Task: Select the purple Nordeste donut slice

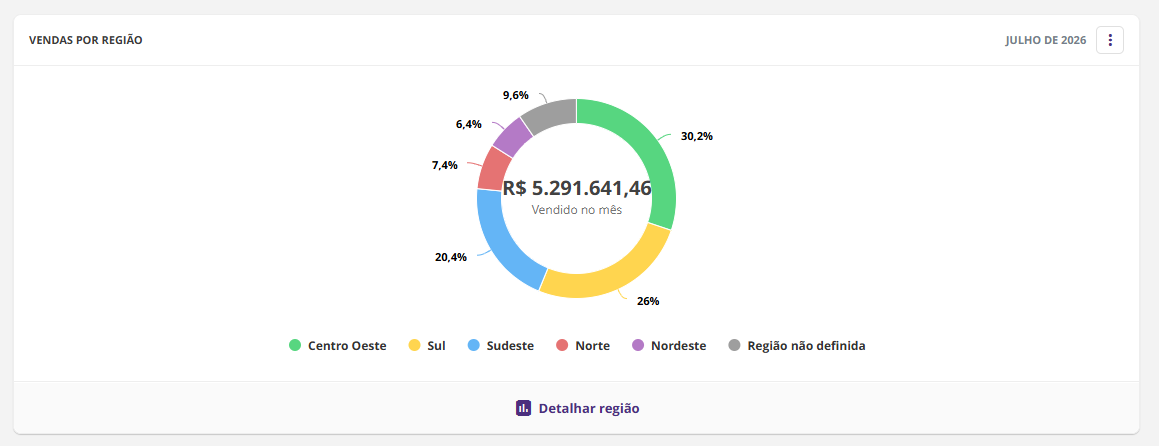Action: click(514, 136)
